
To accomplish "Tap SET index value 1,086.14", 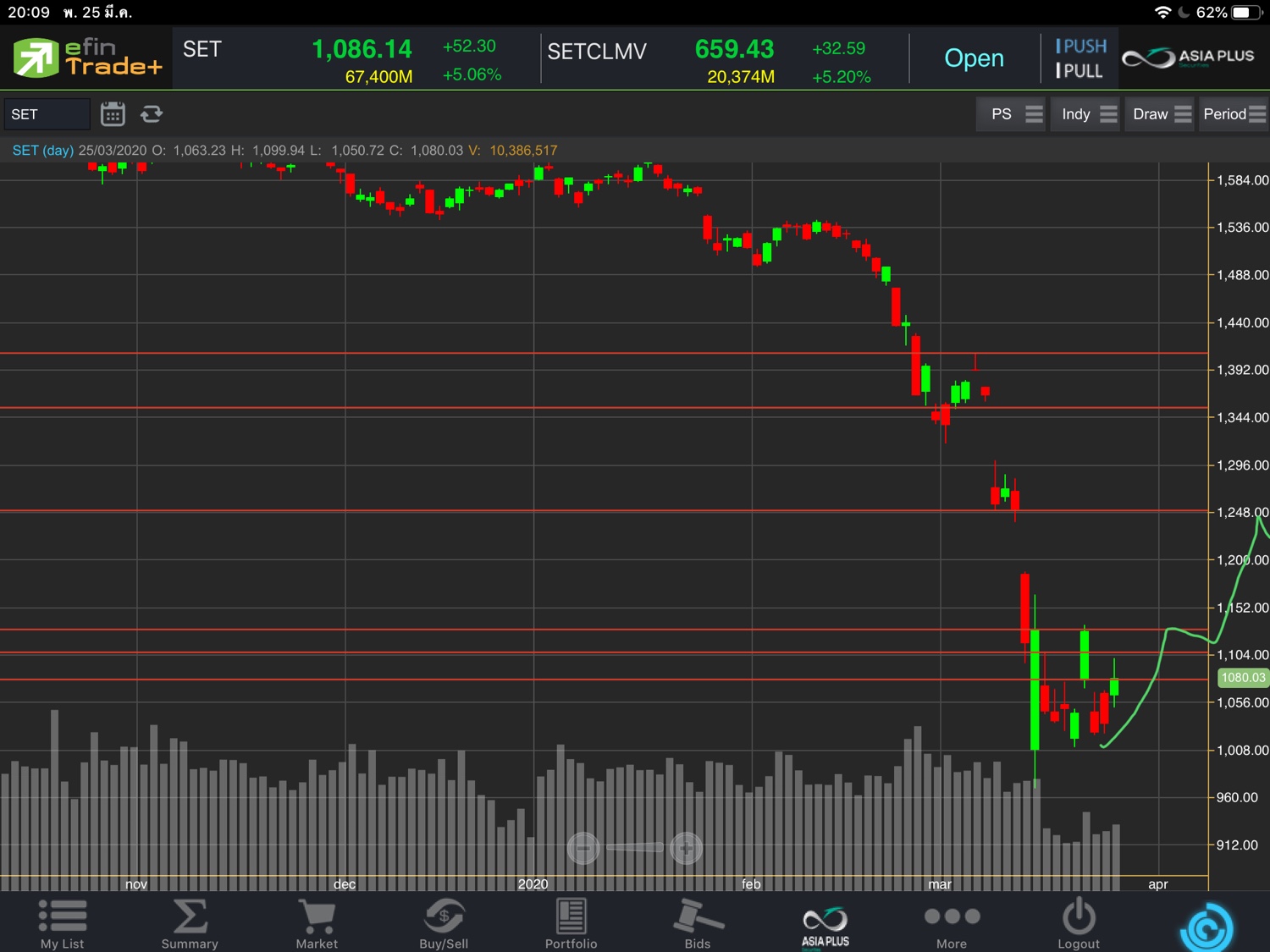I will tap(362, 49).
